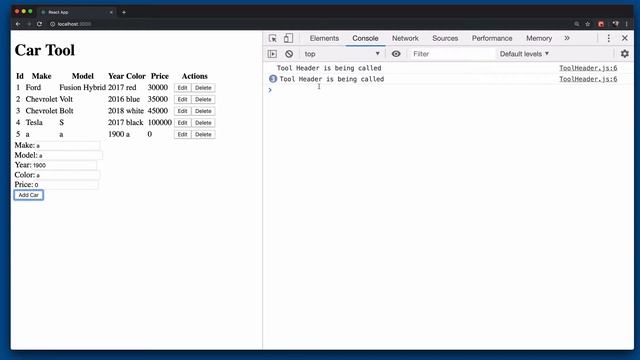Screen dimensions: 640x360
Task: Switch to the Console tab
Action: pos(365,38)
